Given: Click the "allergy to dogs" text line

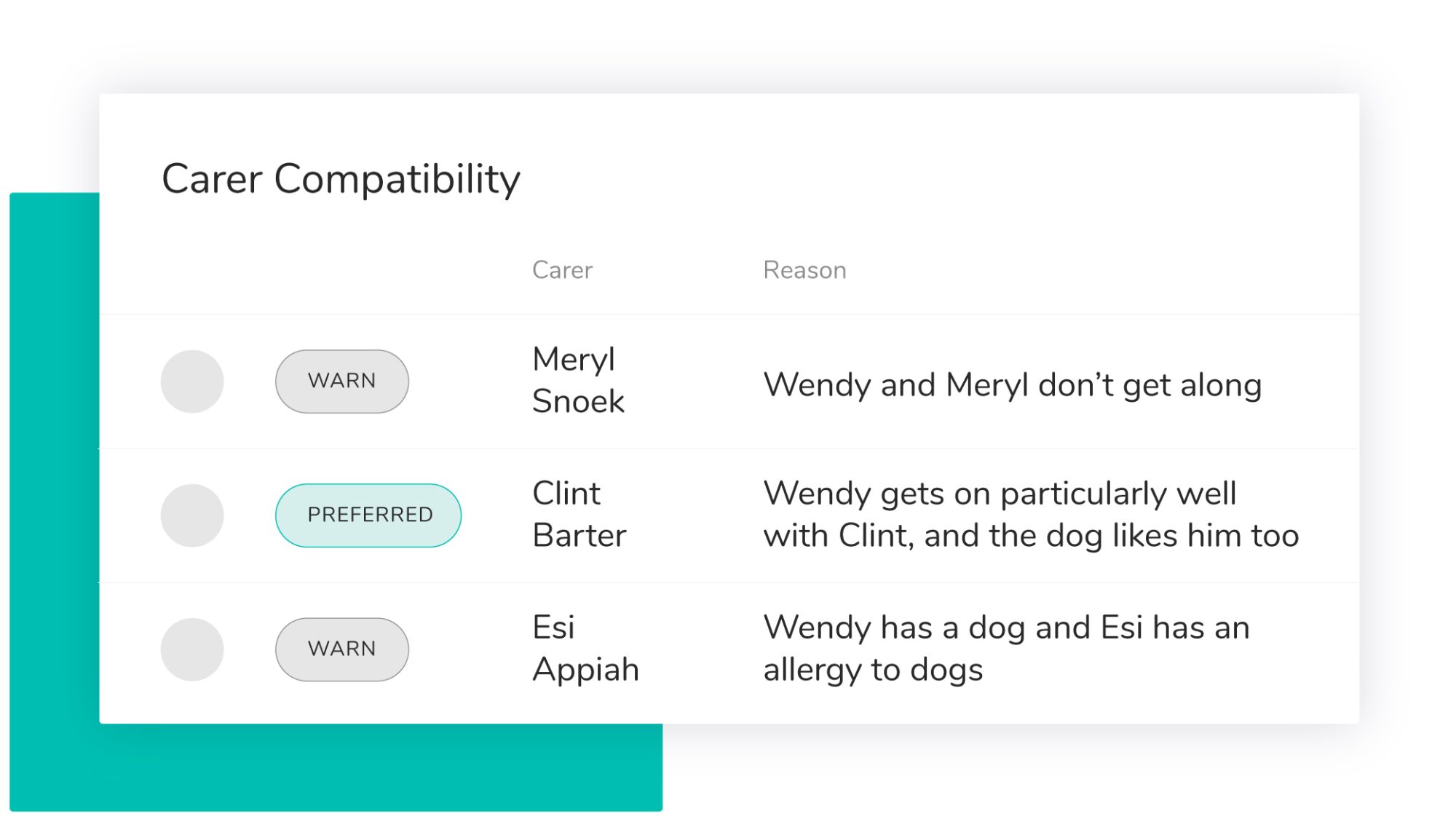Looking at the screenshot, I should coord(873,670).
